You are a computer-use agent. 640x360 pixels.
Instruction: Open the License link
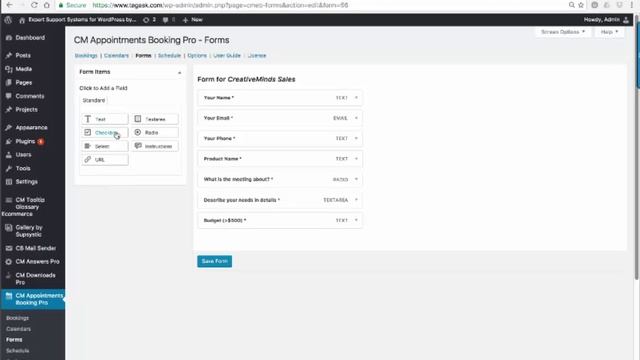(x=257, y=56)
